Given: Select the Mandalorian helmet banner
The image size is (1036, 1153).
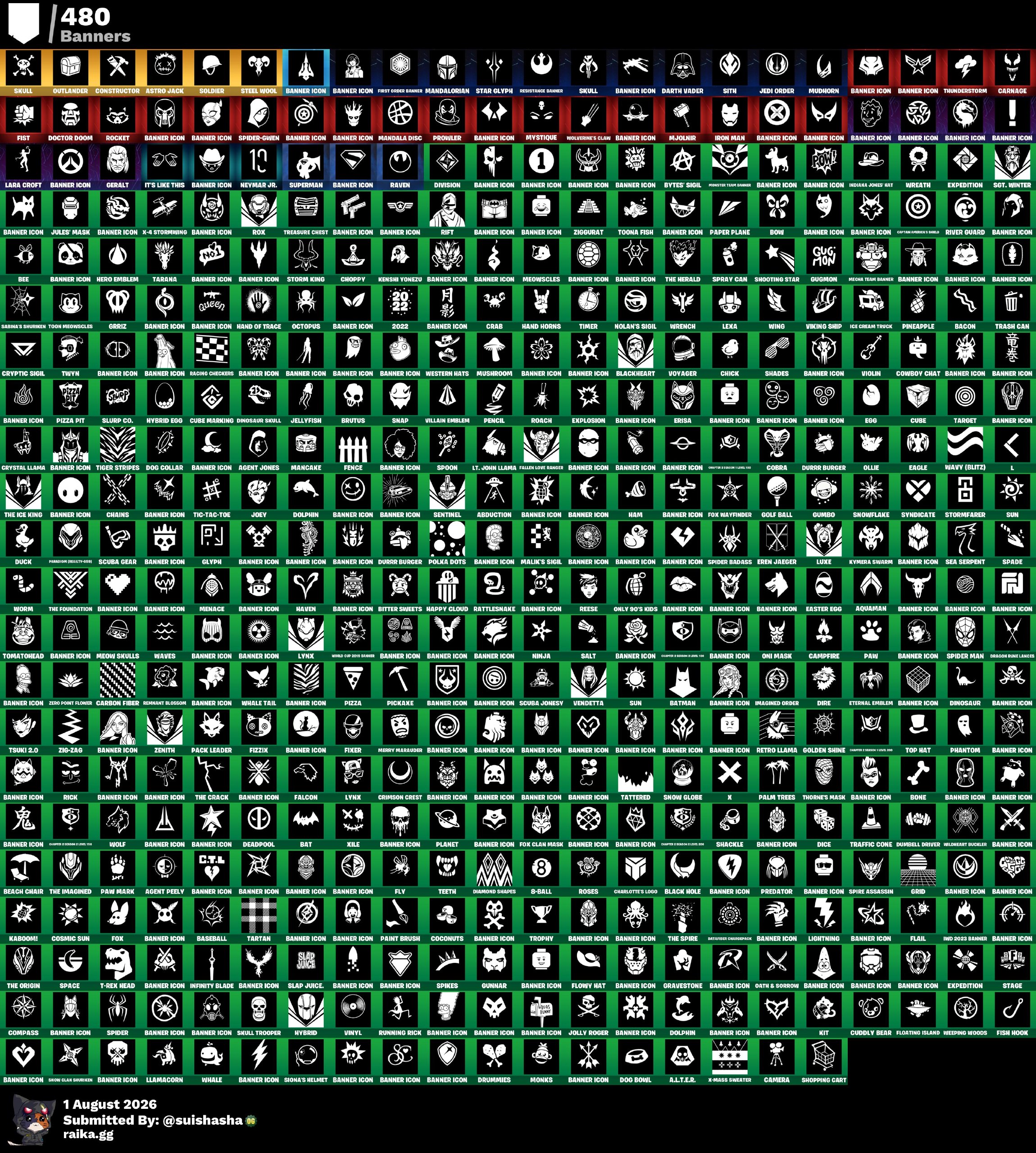Looking at the screenshot, I should [x=447, y=72].
